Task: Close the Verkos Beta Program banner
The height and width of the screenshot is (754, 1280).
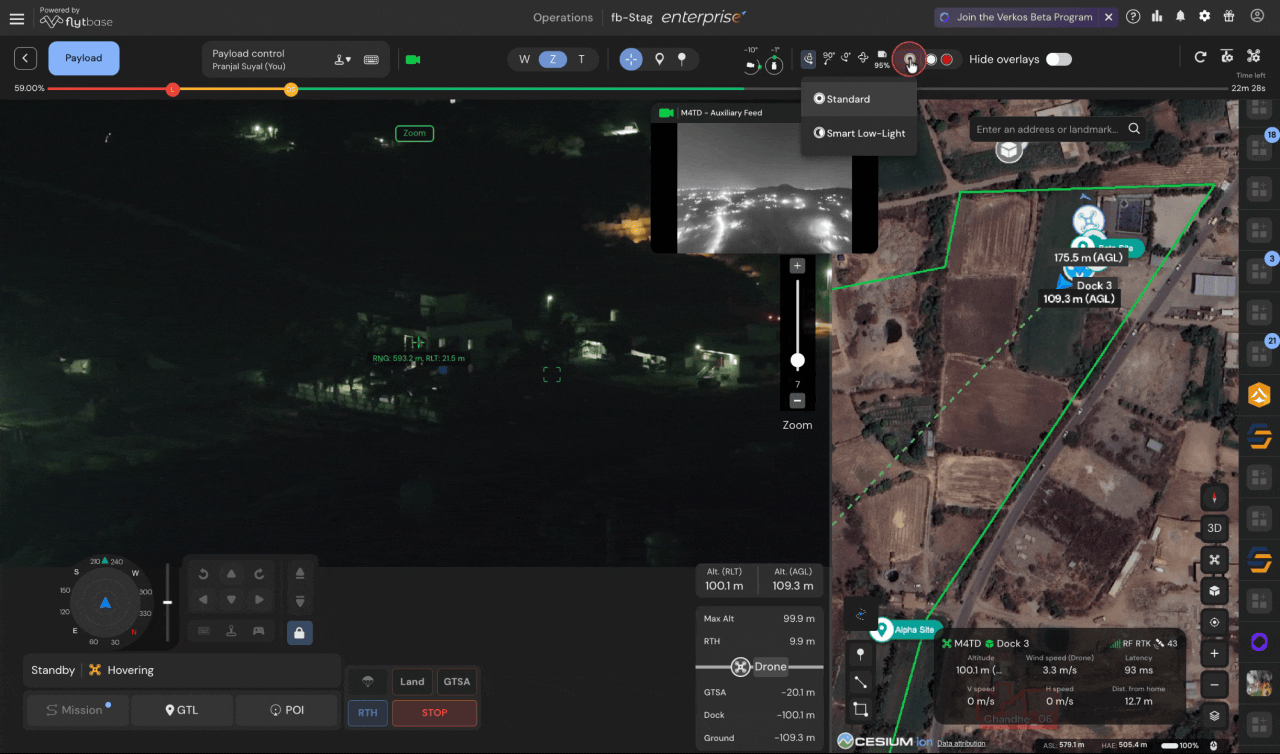Action: [x=1109, y=17]
